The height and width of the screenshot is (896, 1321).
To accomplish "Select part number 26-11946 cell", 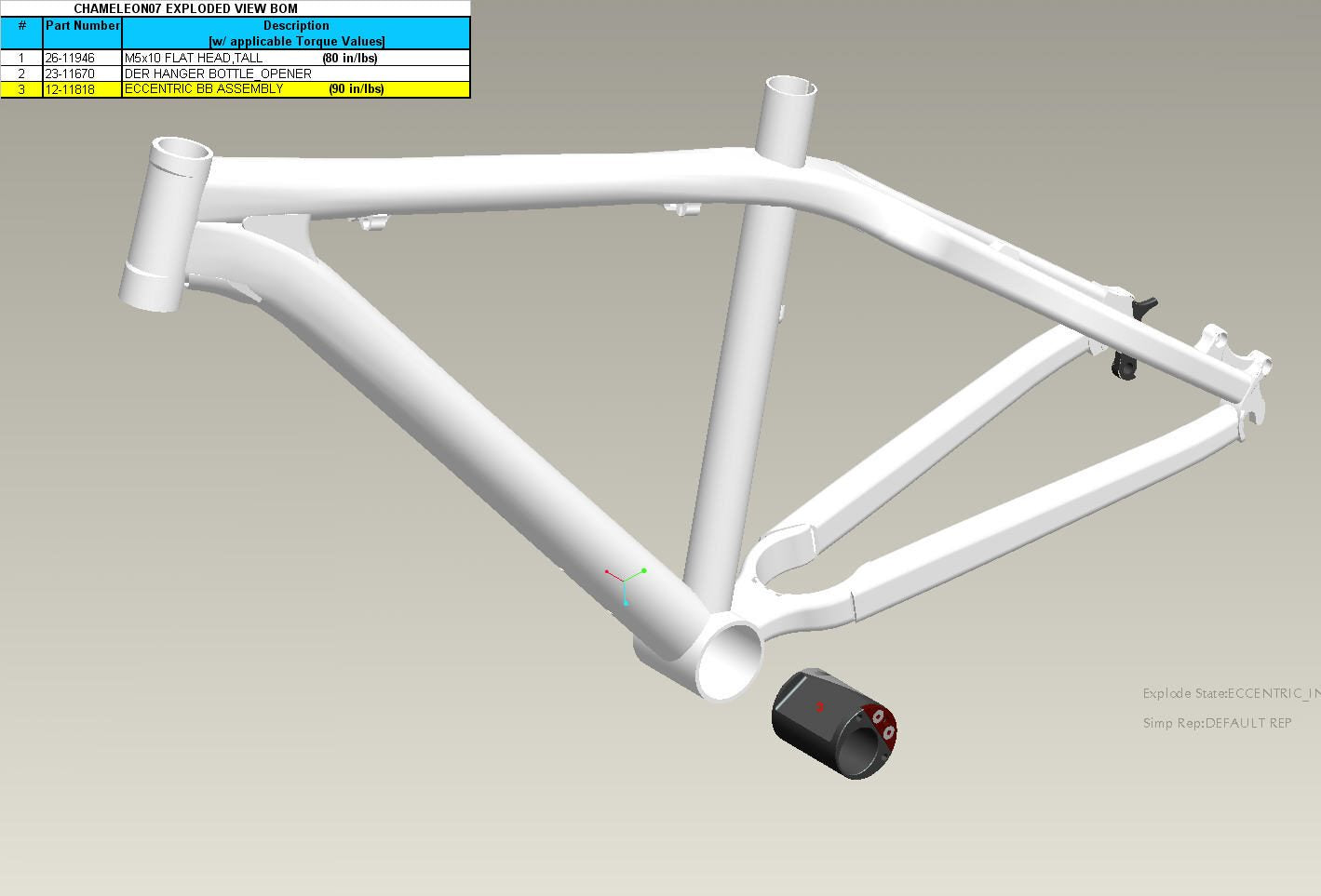I will click(70, 58).
